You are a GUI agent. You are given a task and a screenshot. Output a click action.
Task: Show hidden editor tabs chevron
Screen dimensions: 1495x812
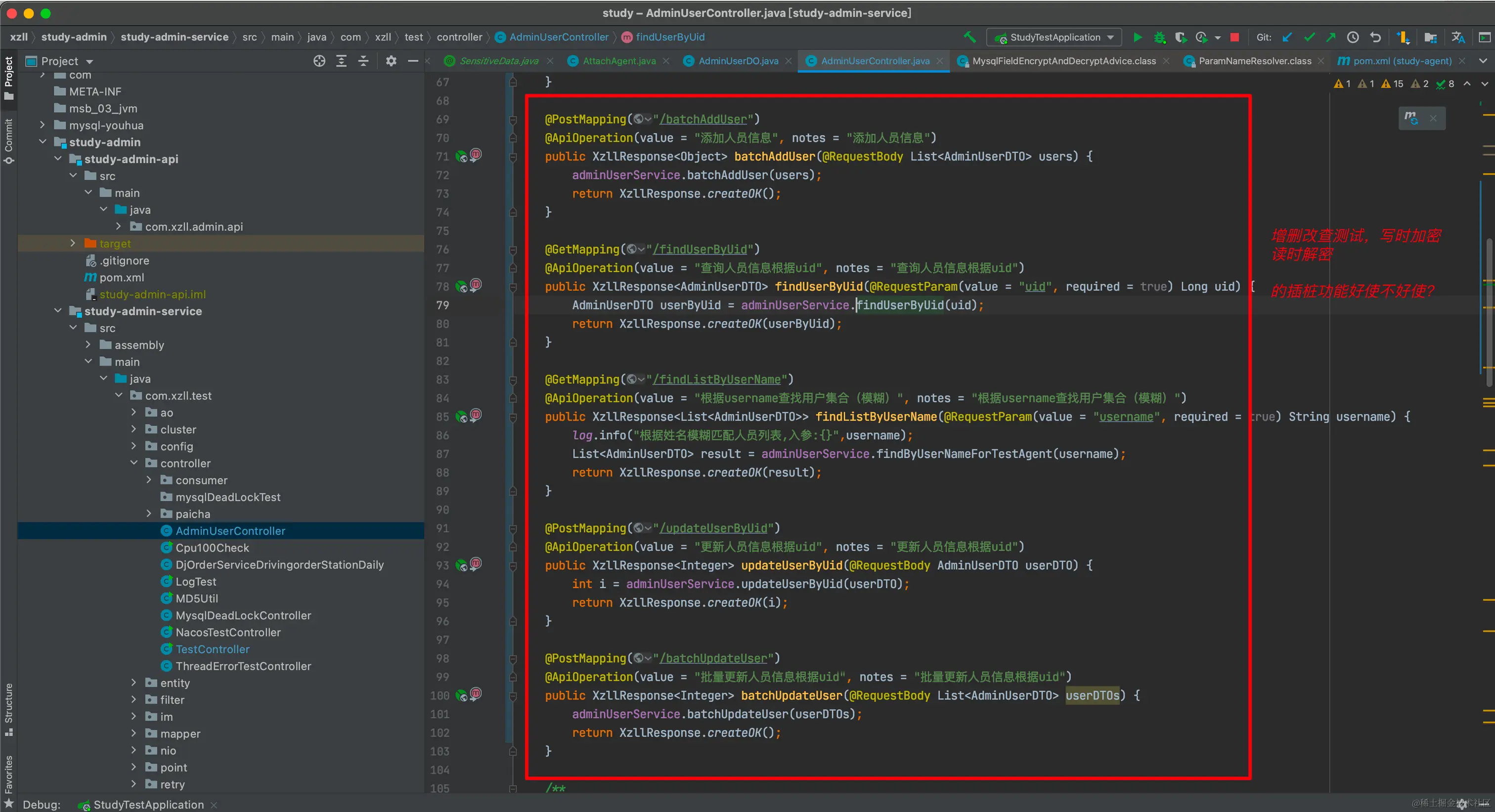(x=1483, y=61)
